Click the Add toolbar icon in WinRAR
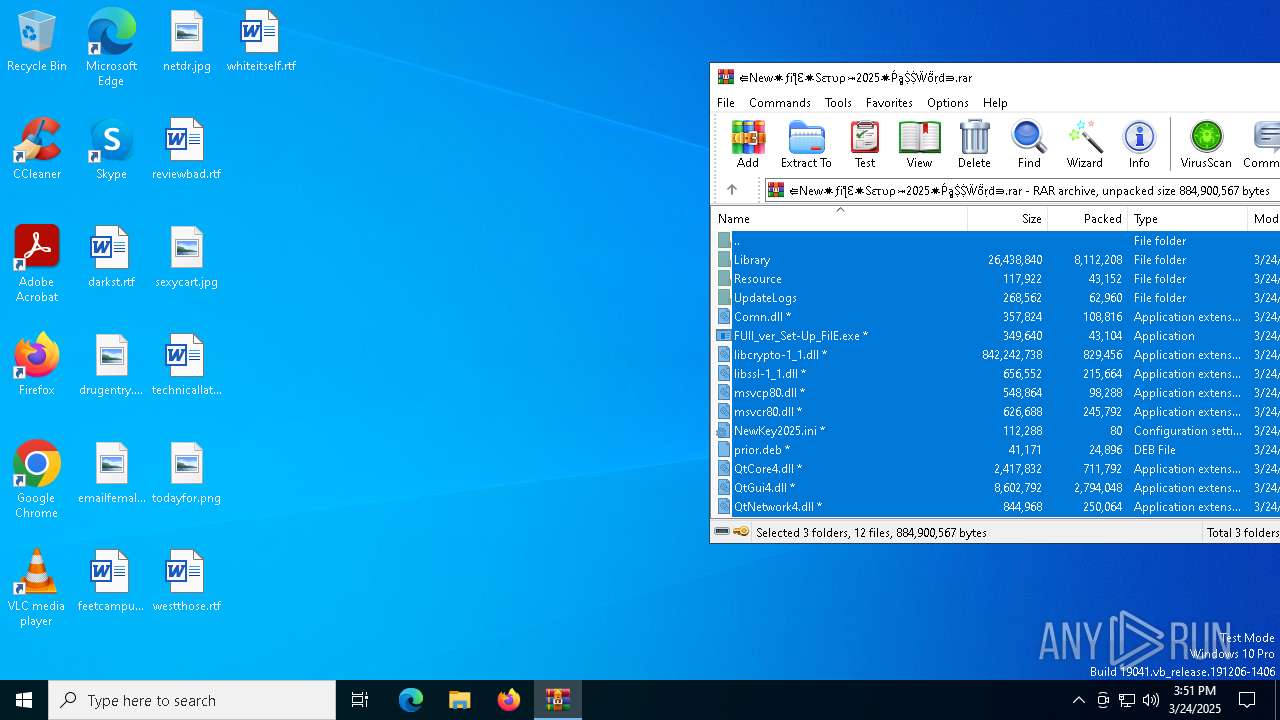Image resolution: width=1280 pixels, height=720 pixels. click(x=748, y=144)
